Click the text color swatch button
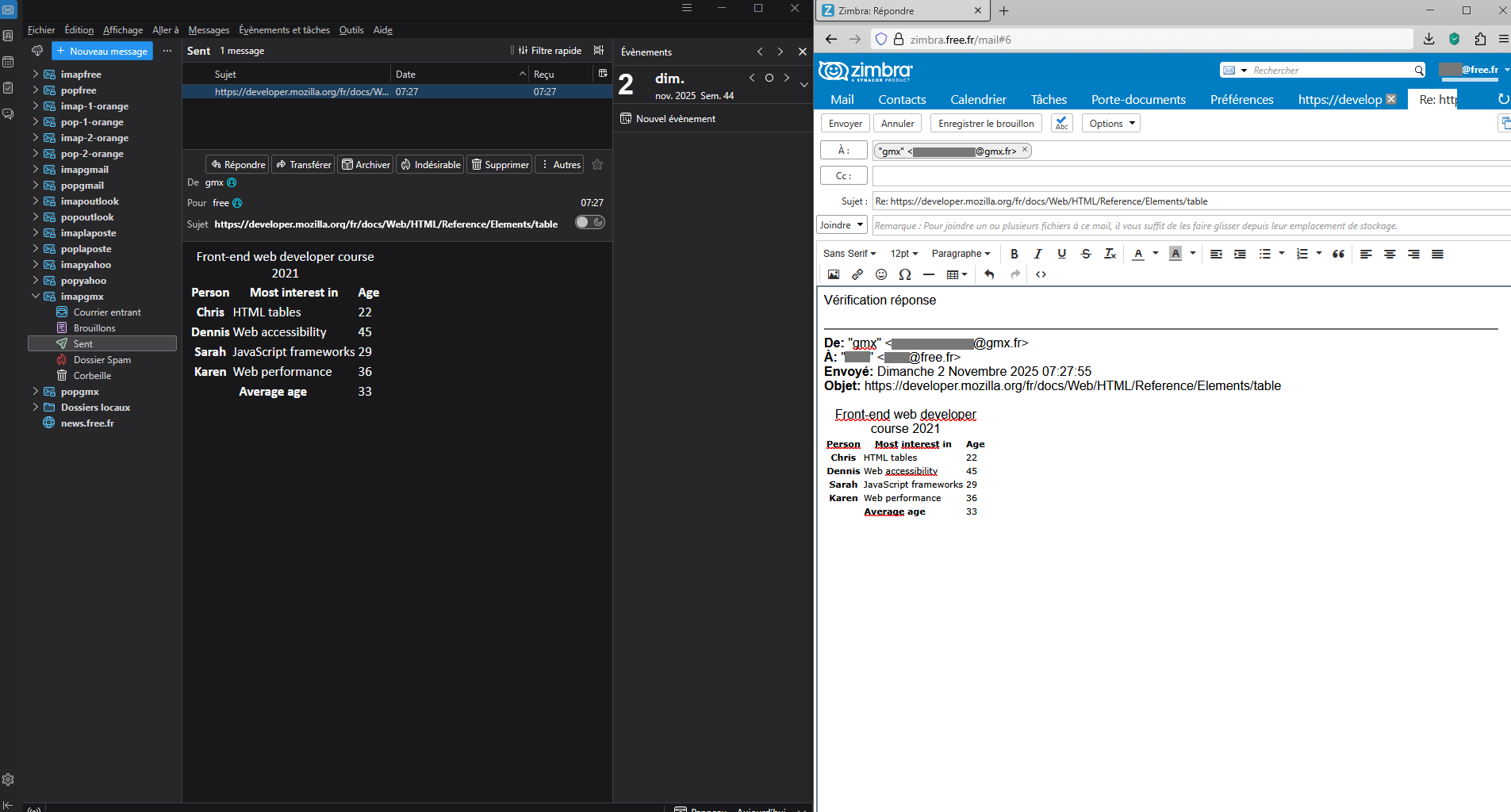Viewport: 1511px width, 812px height. (1138, 254)
